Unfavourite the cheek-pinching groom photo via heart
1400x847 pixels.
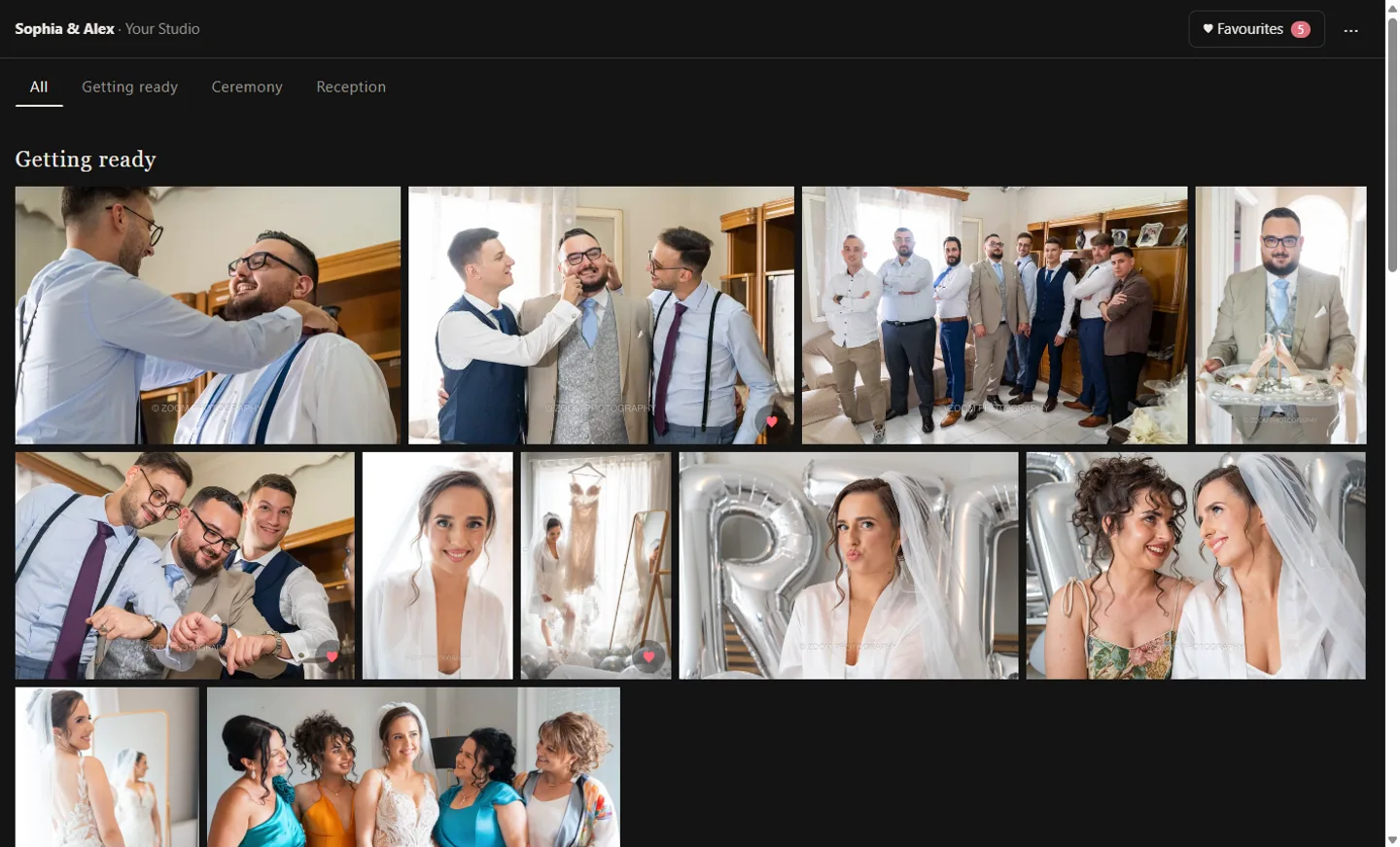(771, 422)
